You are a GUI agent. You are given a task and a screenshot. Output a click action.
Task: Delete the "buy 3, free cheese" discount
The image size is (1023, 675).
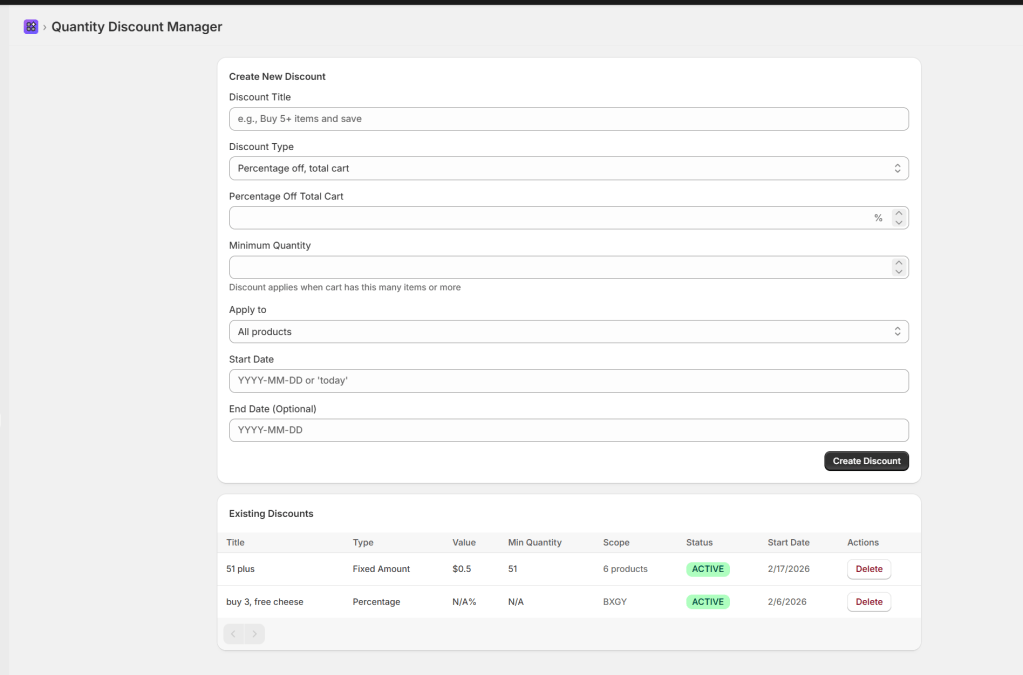point(868,602)
